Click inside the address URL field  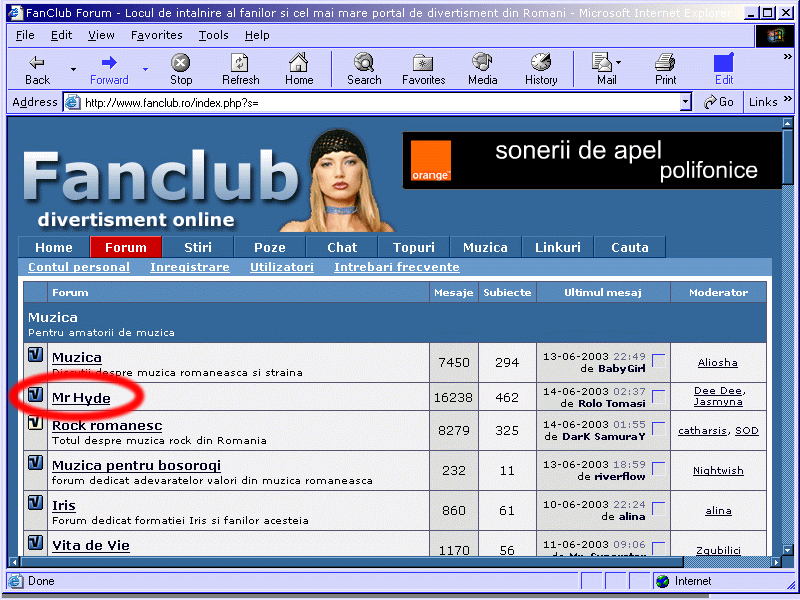click(x=380, y=103)
